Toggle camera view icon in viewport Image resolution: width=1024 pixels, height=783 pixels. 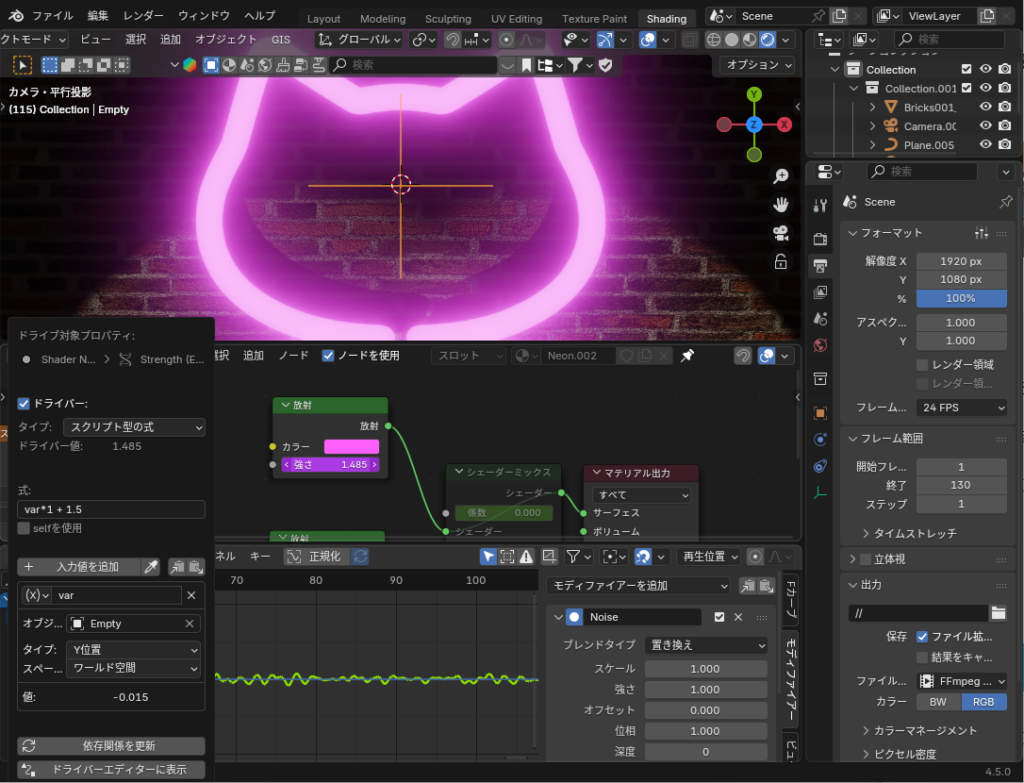pos(780,233)
